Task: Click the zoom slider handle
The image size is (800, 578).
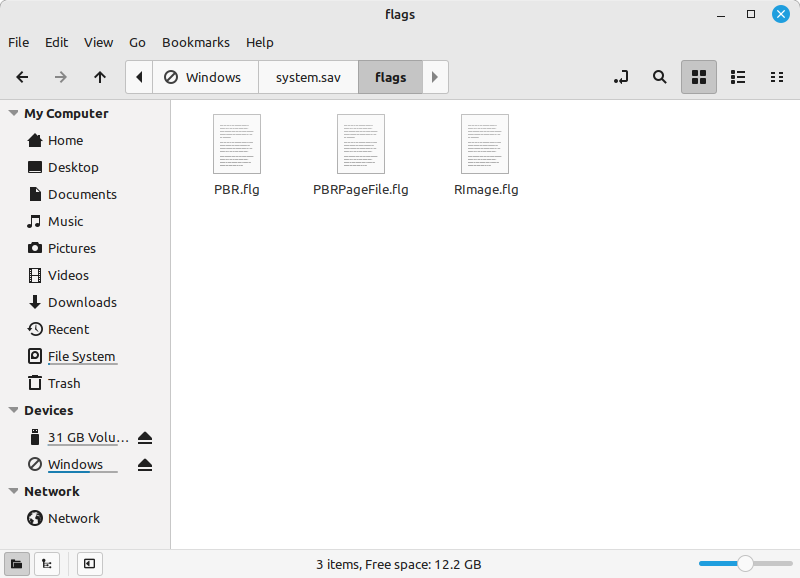Action: click(745, 564)
